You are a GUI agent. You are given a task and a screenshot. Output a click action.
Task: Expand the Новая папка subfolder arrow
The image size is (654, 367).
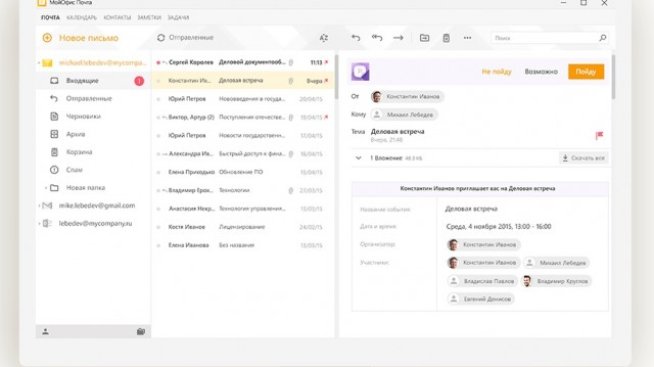pyautogui.click(x=45, y=188)
